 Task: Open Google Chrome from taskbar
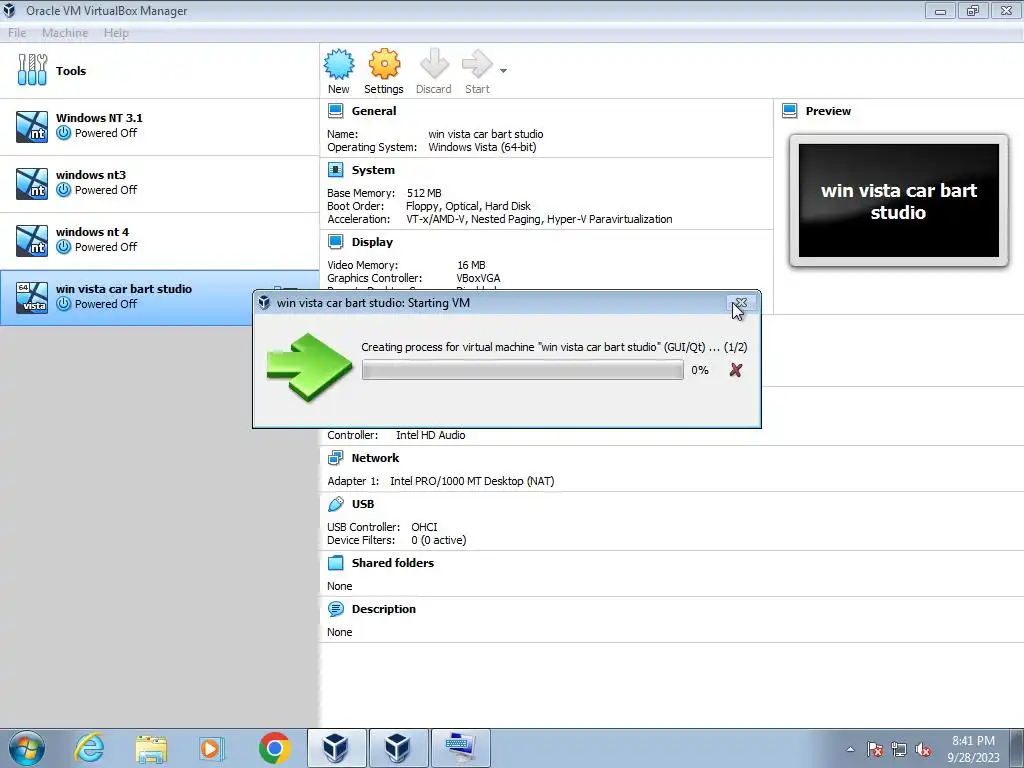click(x=274, y=748)
